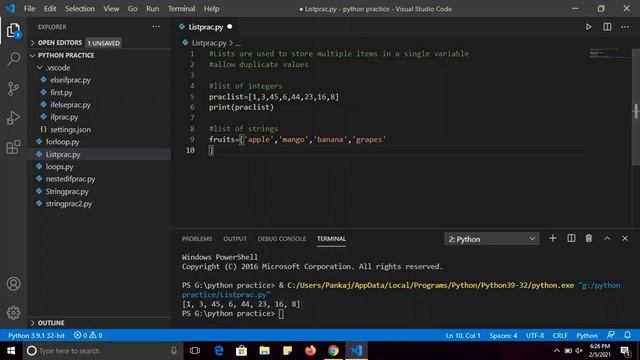Show errors and warnings count
Image resolution: width=640 pixels, height=360 pixels.
click(x=88, y=336)
